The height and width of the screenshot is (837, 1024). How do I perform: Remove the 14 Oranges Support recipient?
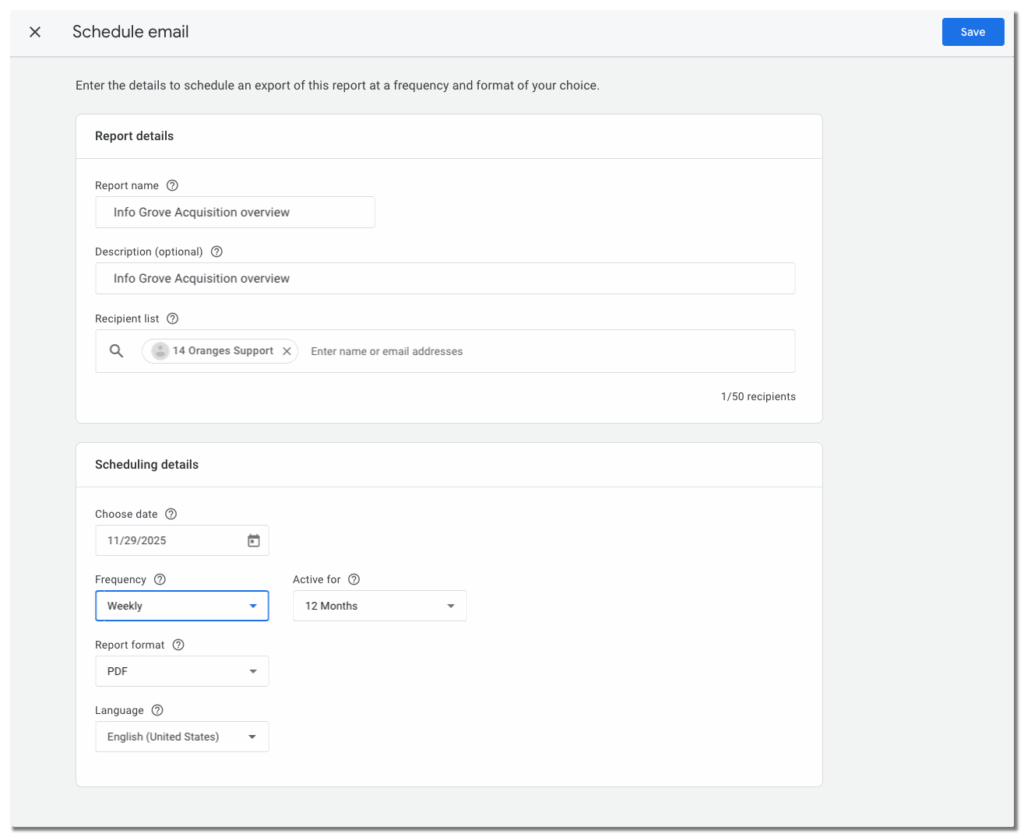coord(287,351)
